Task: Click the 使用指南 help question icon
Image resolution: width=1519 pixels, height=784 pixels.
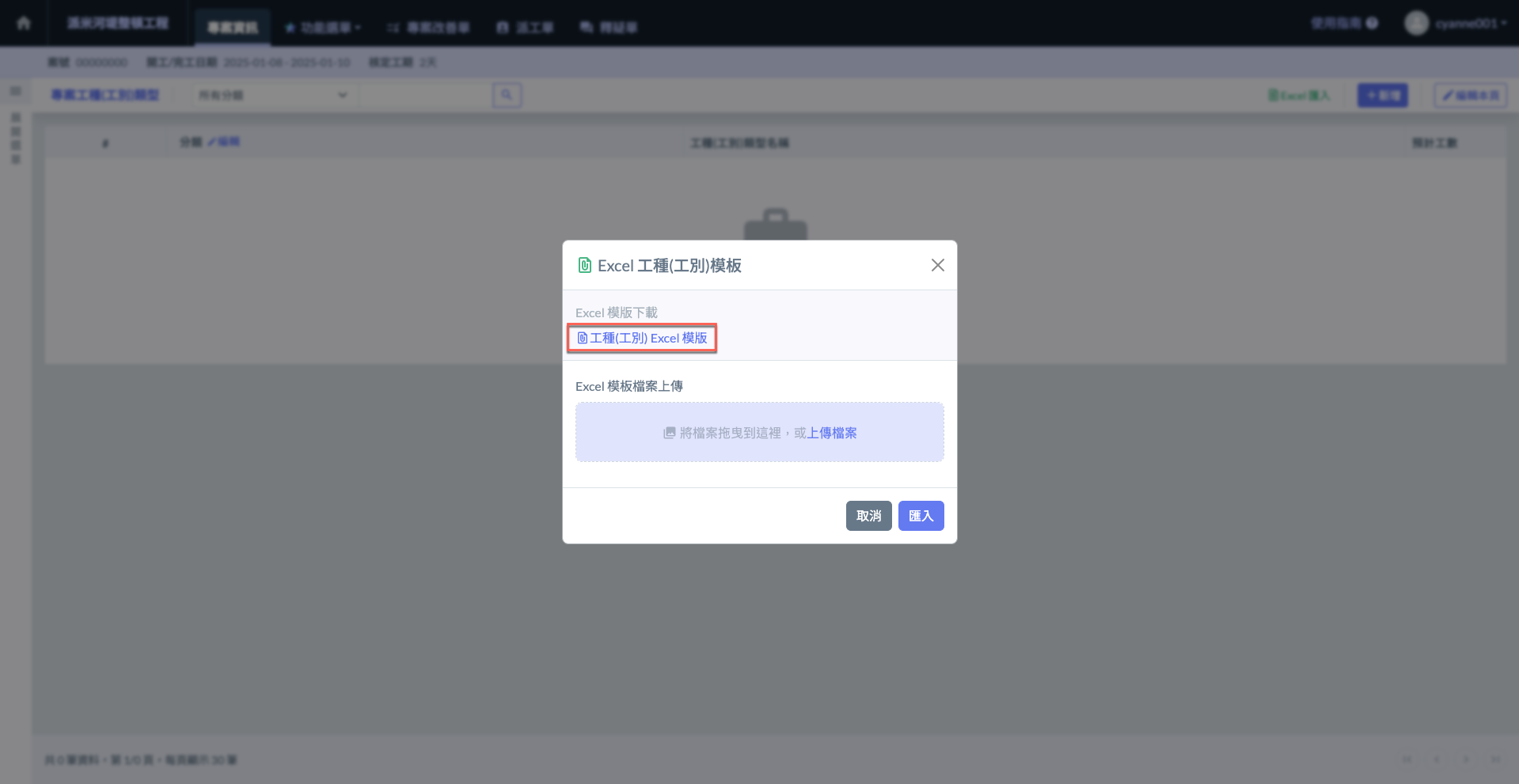Action: point(1372,24)
